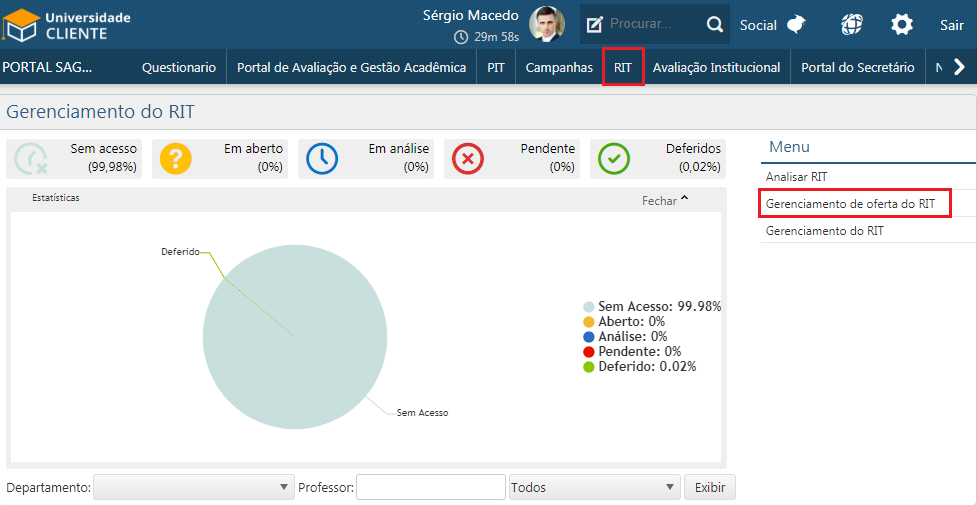Open Portal de Avaliação e Gestão Acadêmica
Viewport: 977px width, 505px height.
(x=351, y=67)
